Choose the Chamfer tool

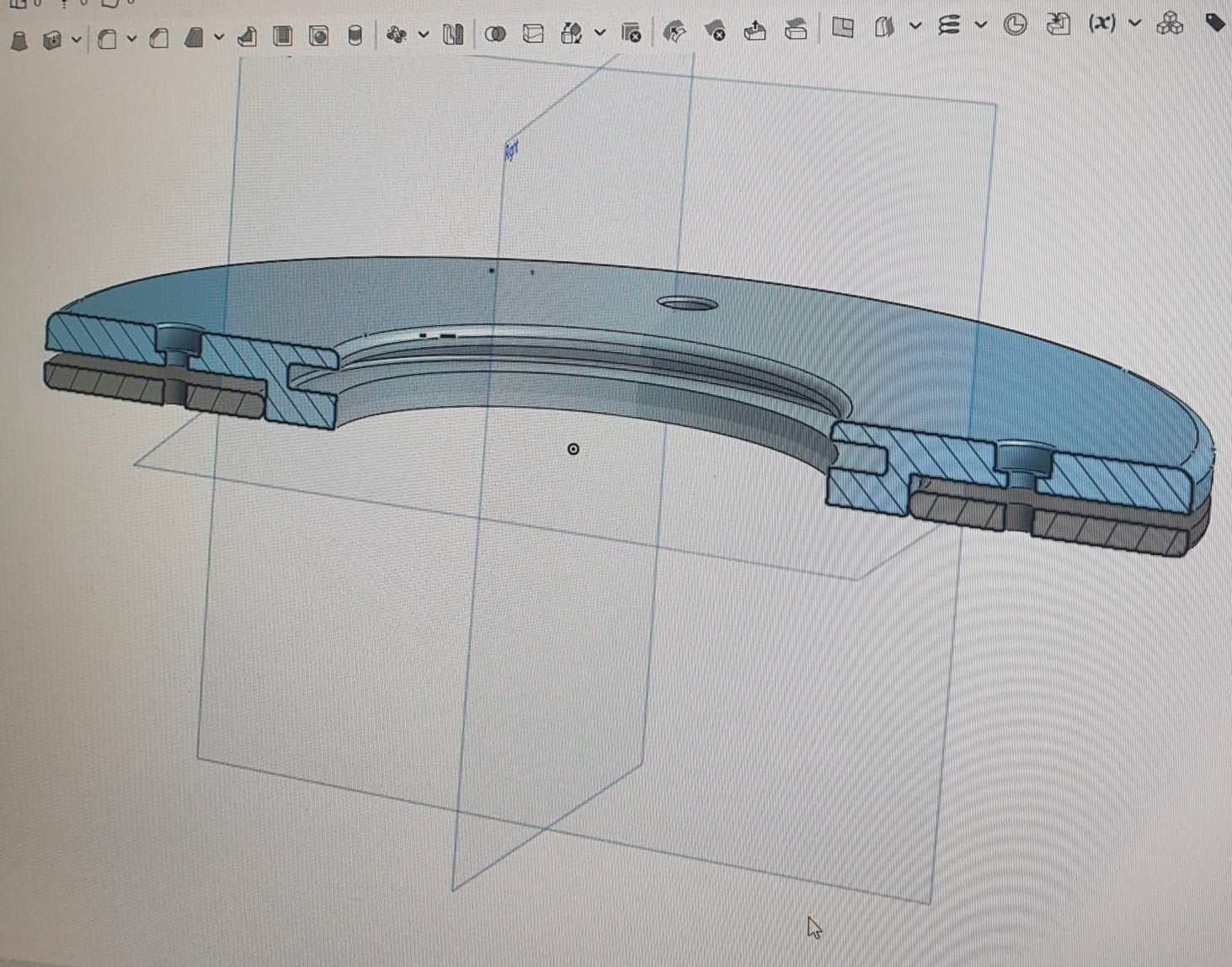[x=158, y=38]
